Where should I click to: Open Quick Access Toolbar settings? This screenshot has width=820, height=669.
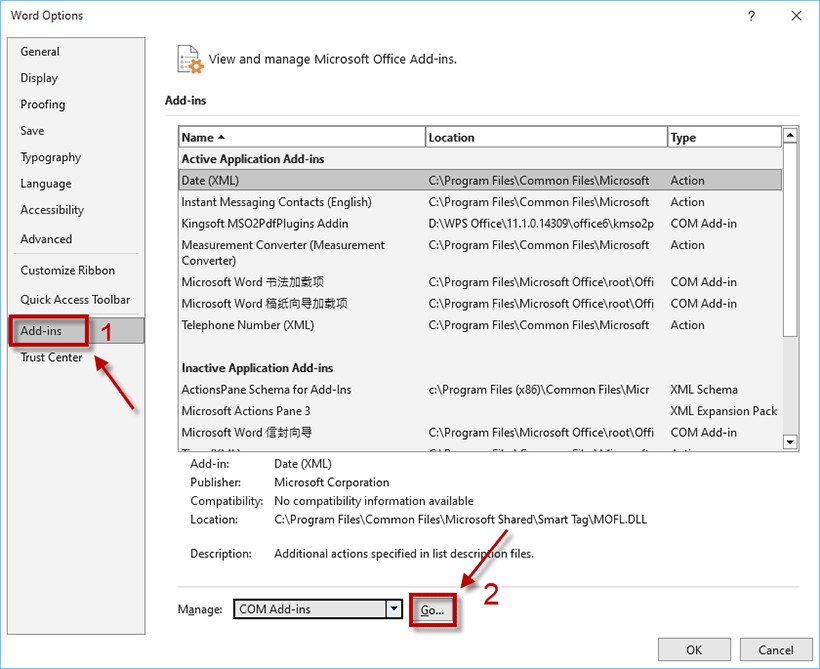75,300
